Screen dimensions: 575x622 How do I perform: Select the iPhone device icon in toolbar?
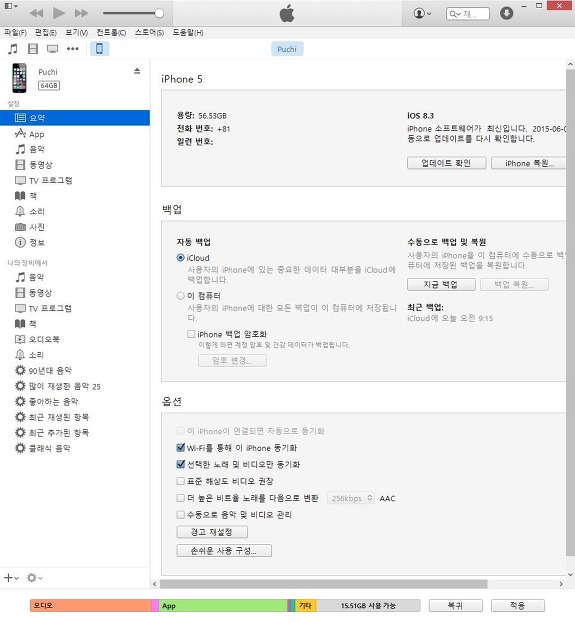pos(100,49)
